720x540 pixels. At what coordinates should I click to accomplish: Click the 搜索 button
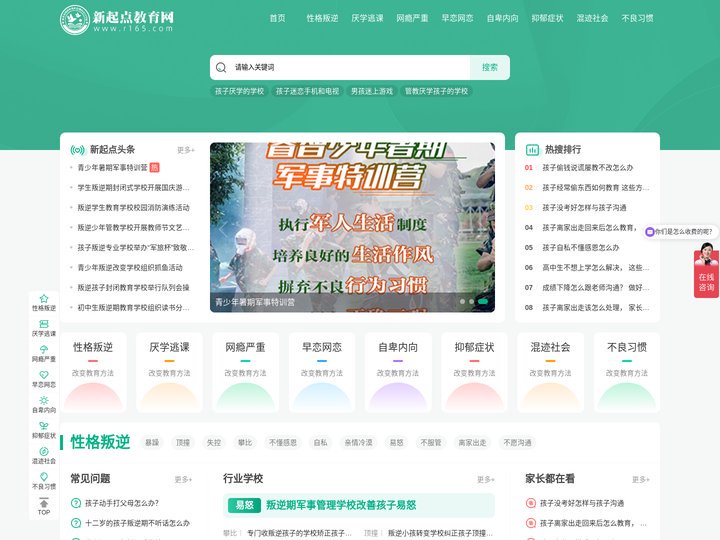(490, 68)
